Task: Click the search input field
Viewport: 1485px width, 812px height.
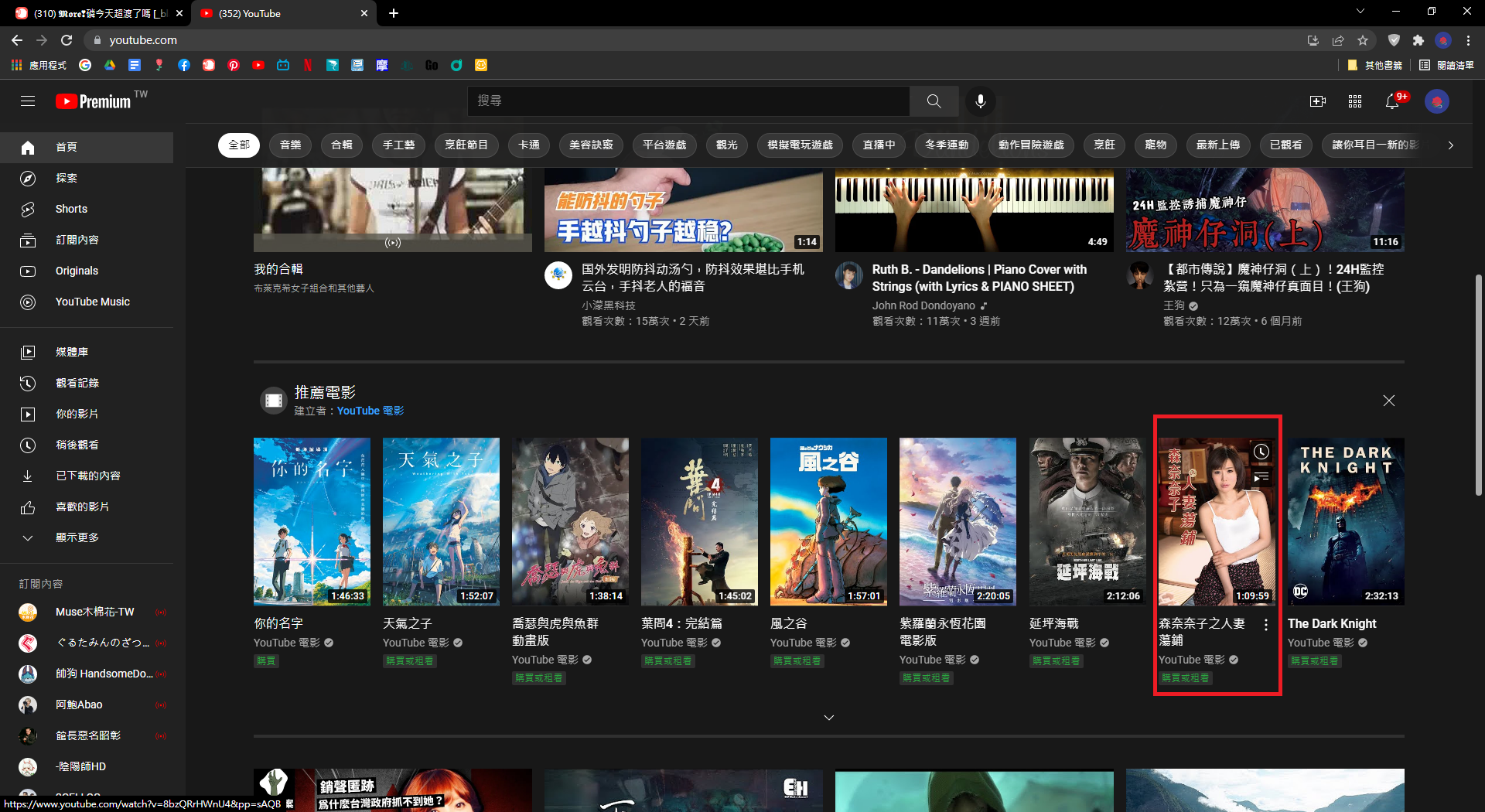Action: click(688, 101)
